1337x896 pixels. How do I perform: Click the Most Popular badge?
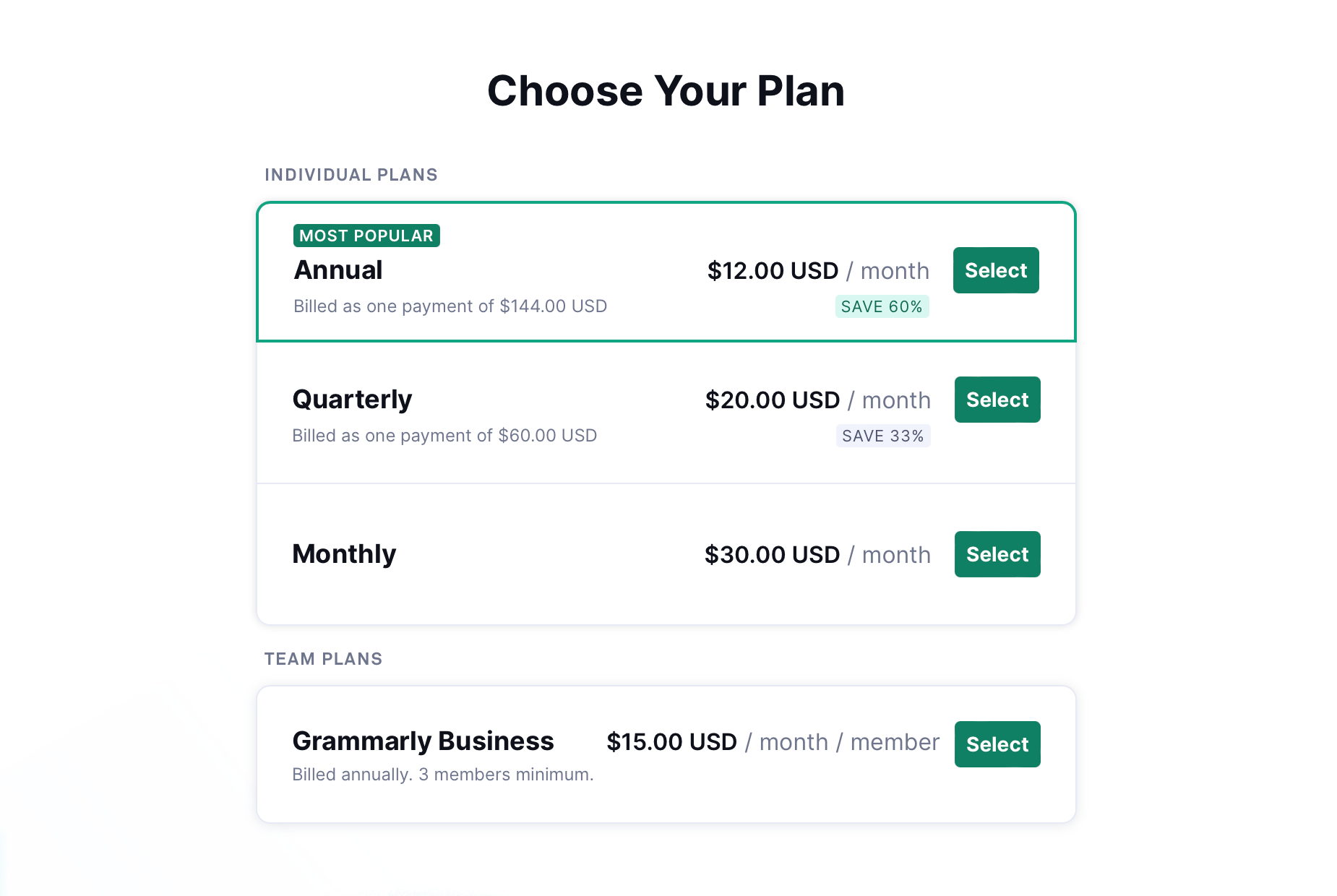click(366, 236)
